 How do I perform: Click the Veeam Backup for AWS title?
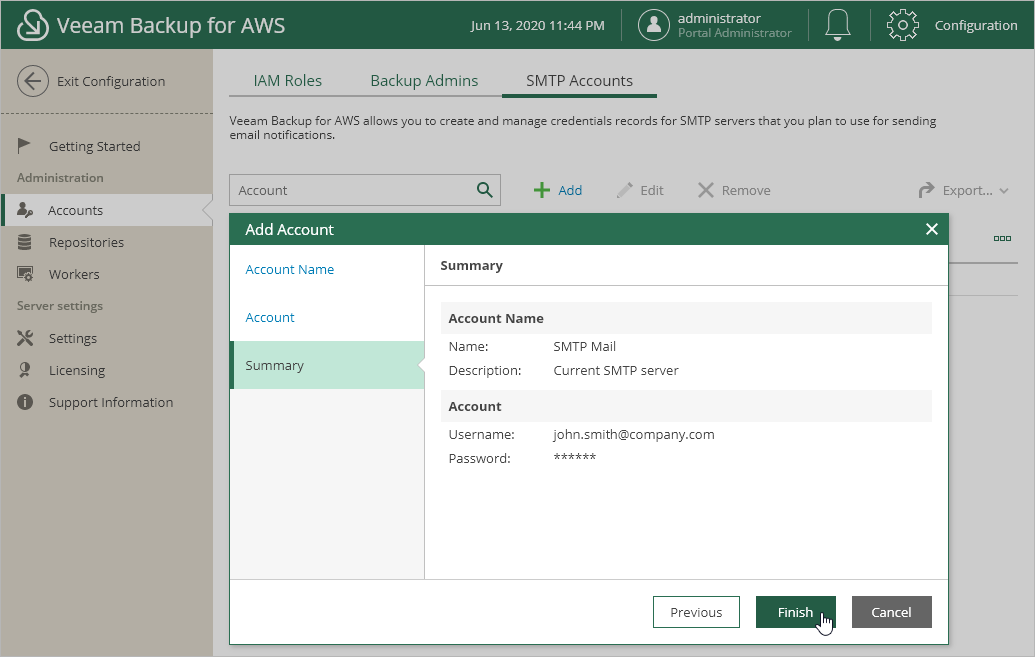point(171,25)
